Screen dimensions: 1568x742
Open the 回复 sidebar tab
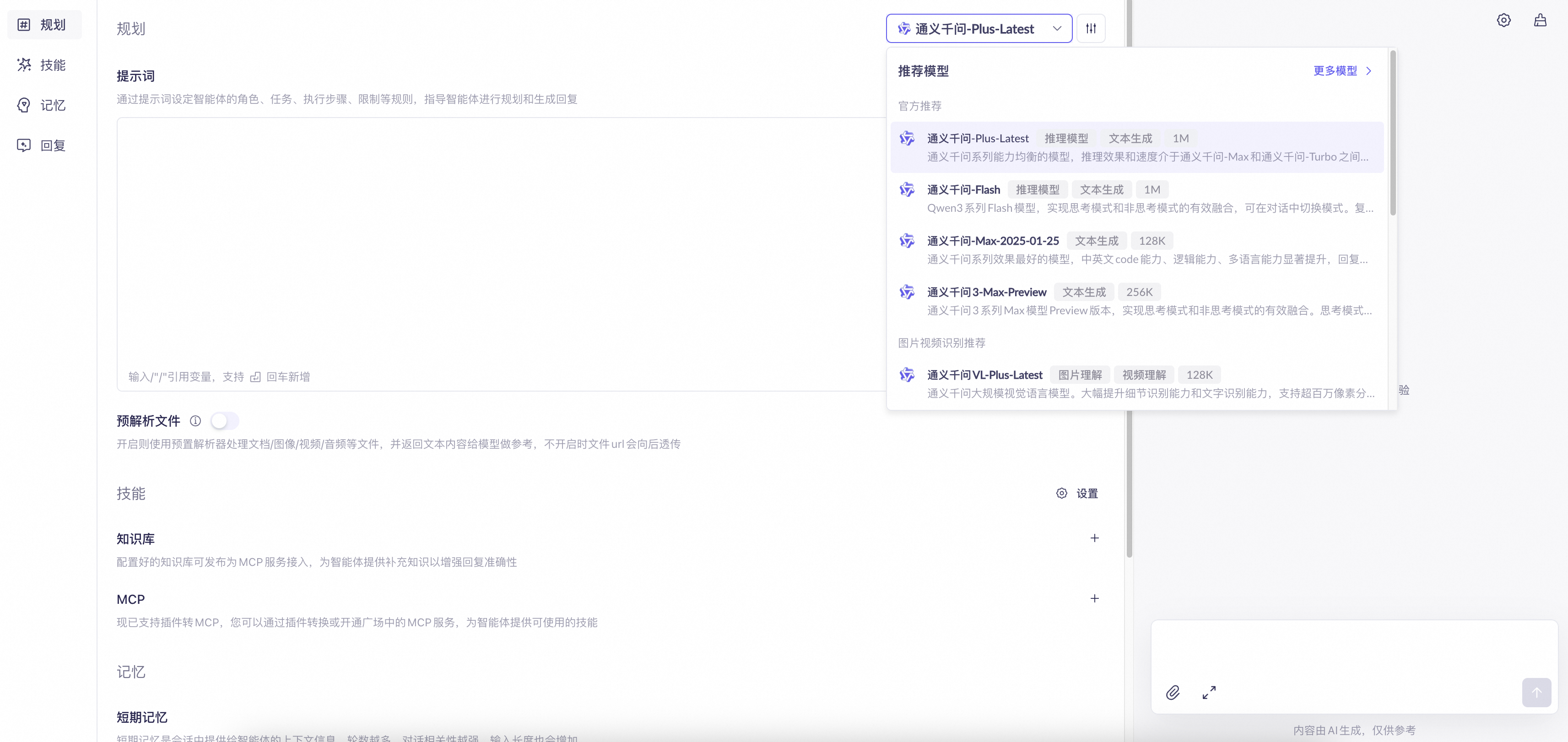coord(44,145)
